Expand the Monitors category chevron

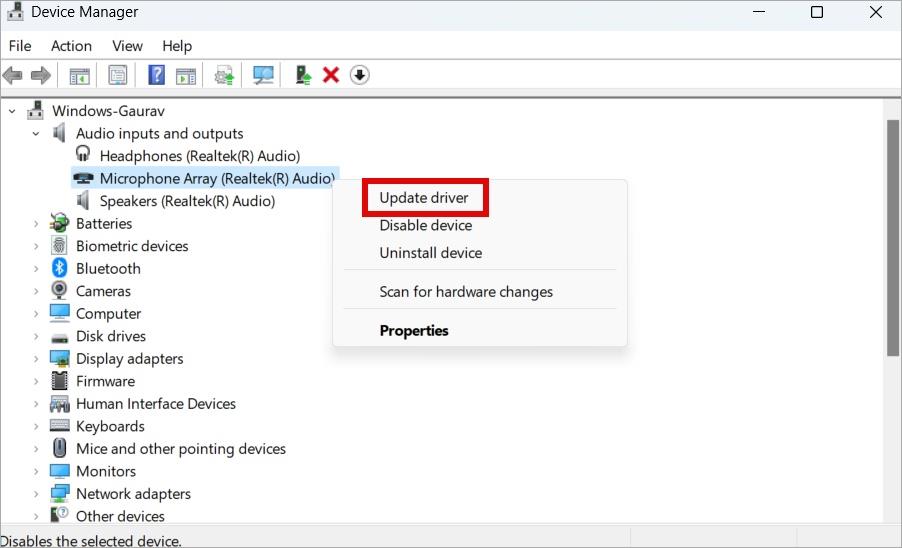click(36, 472)
